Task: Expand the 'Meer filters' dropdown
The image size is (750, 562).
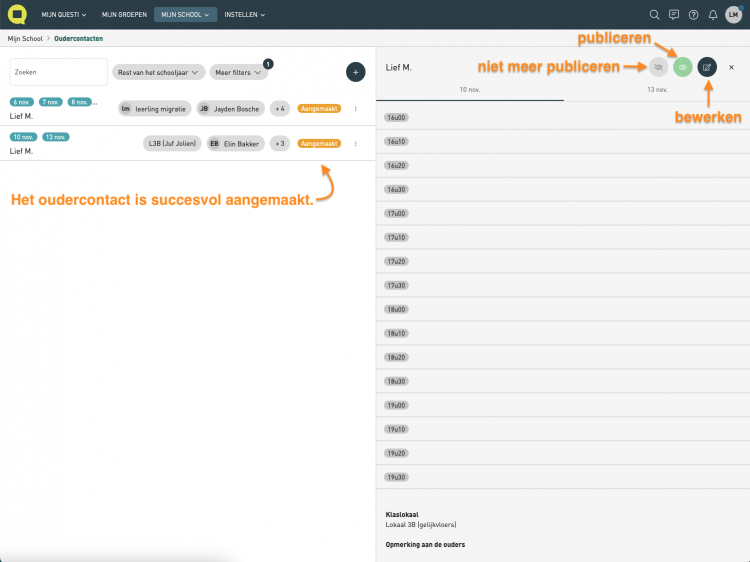Action: coord(240,72)
